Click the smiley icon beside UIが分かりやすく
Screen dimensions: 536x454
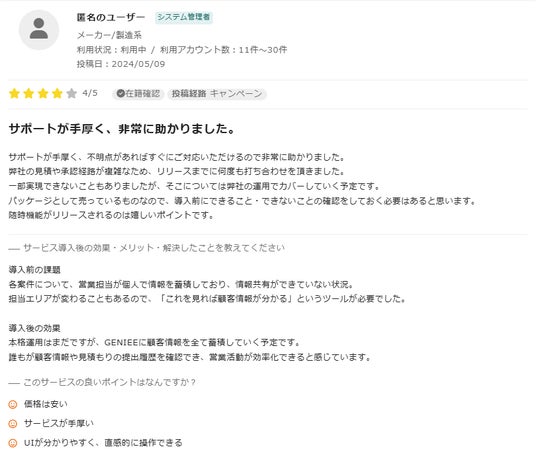(13, 443)
